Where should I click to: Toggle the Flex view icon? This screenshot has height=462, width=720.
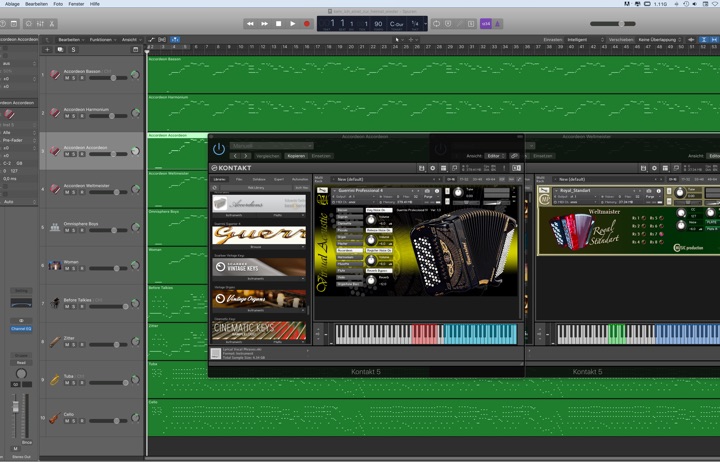click(162, 39)
